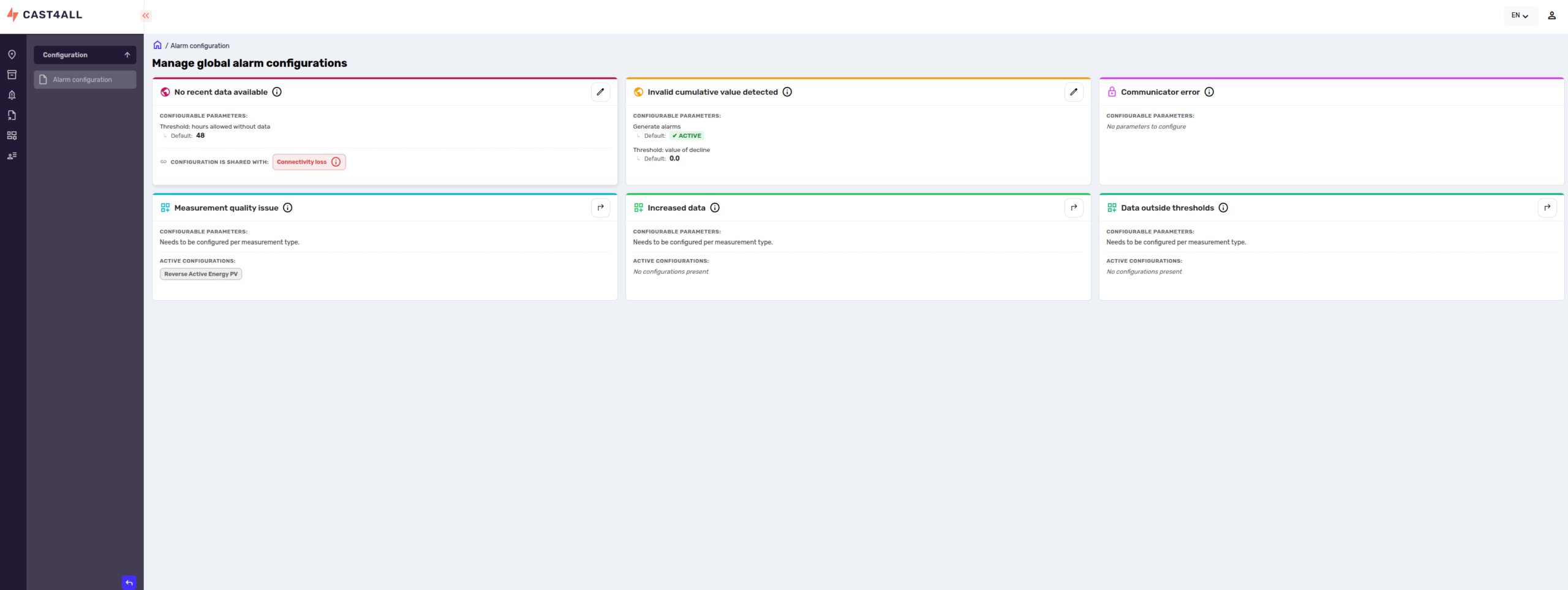Click the Reverse Active Energy PV chip
The width and height of the screenshot is (1568, 590).
(201, 274)
